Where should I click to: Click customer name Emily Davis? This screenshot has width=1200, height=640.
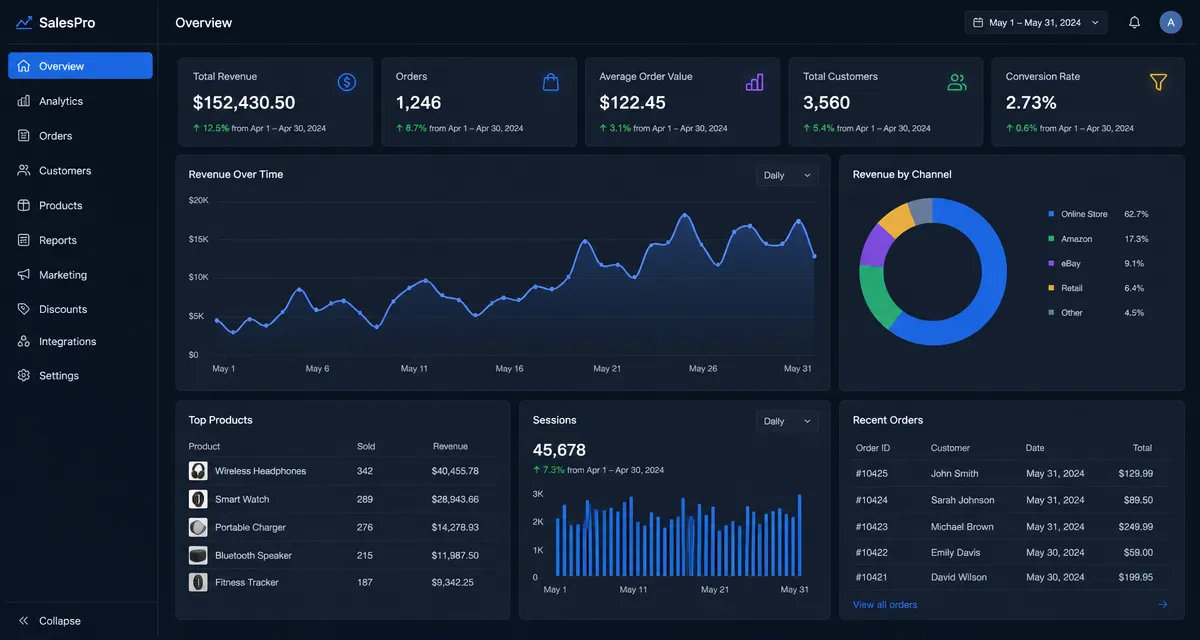(x=956, y=553)
